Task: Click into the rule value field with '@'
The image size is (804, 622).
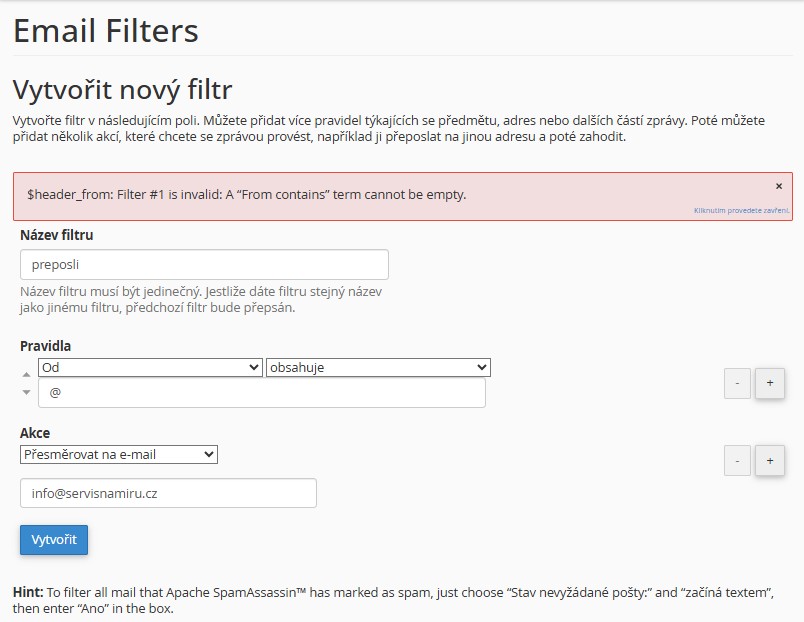Action: 261,393
